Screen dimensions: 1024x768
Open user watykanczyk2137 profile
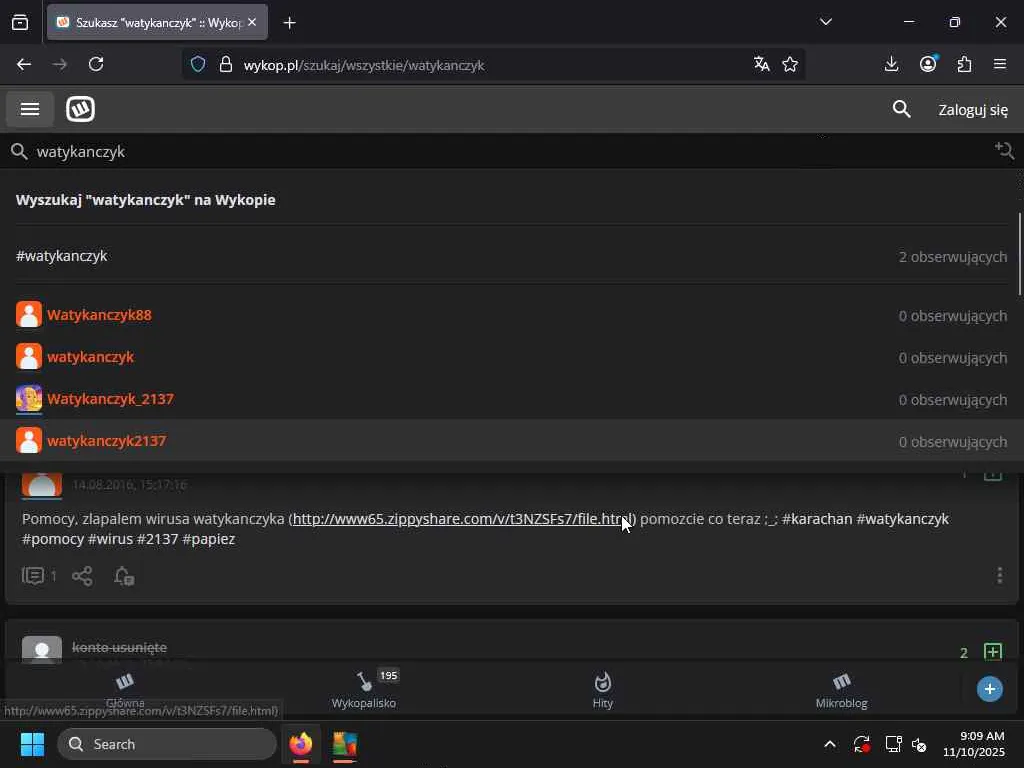106,441
